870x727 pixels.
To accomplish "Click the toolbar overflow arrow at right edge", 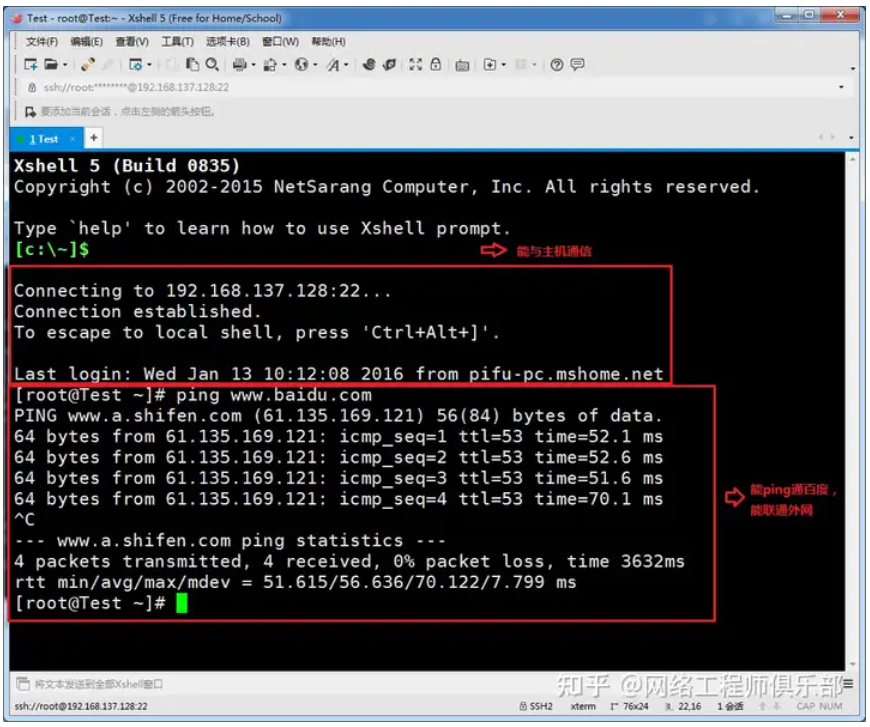I will pos(853,69).
